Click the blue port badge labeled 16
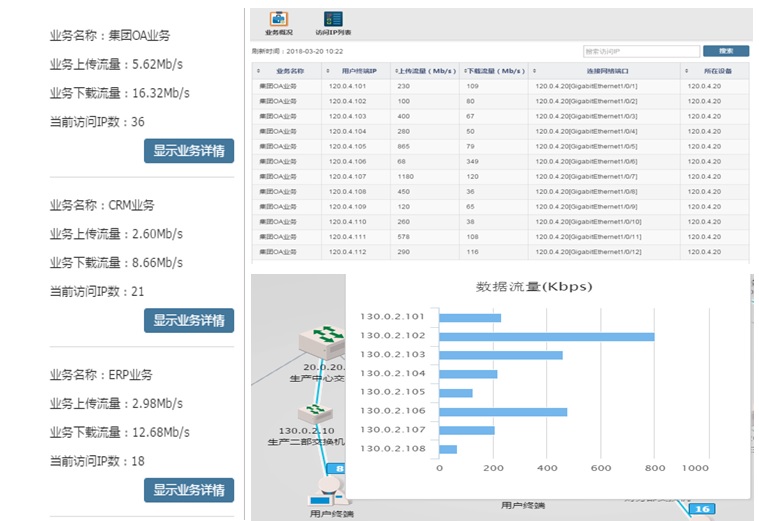This screenshot has width=759, height=521. click(x=702, y=509)
